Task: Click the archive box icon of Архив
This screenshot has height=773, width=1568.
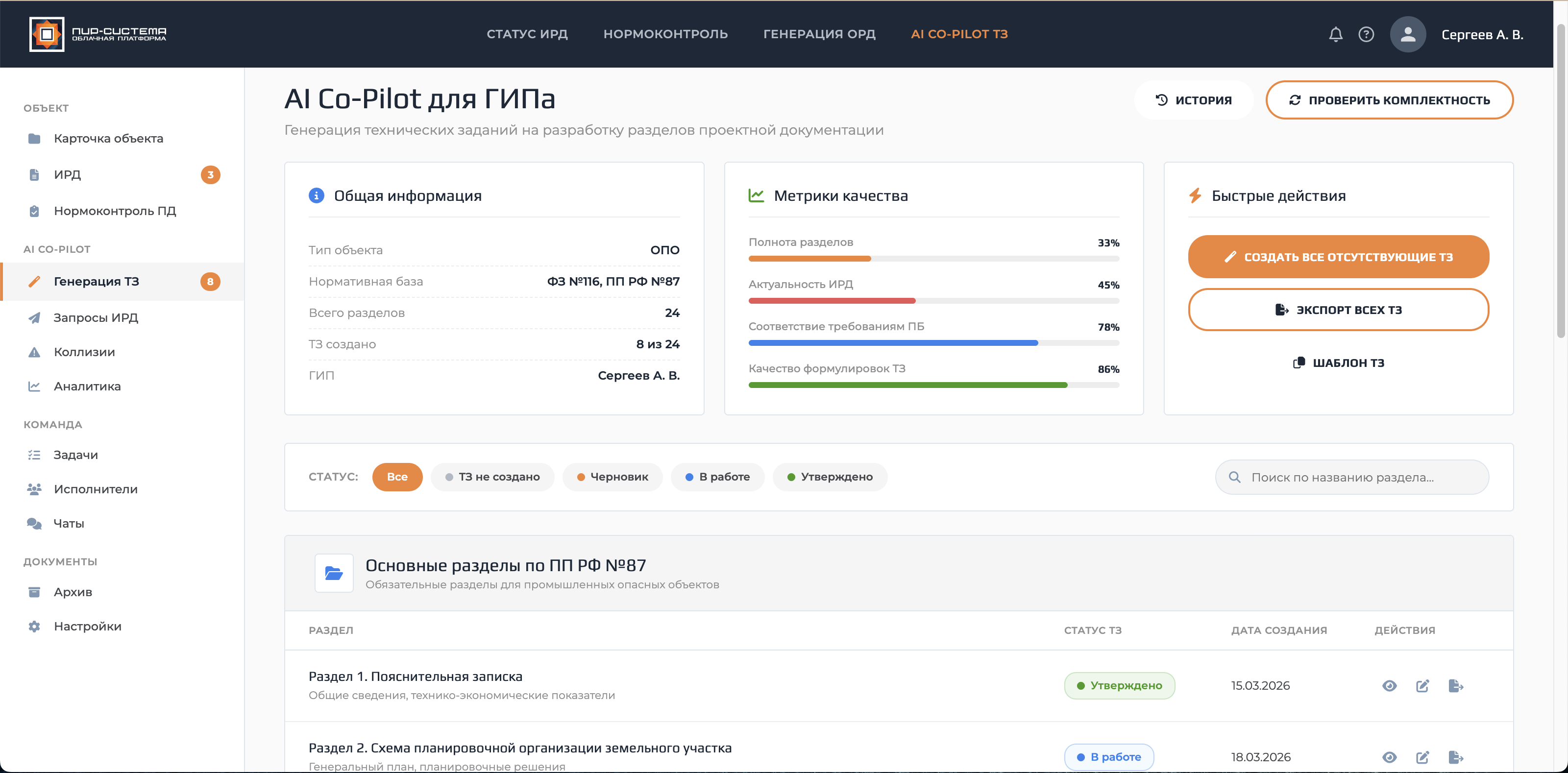Action: pyautogui.click(x=34, y=592)
